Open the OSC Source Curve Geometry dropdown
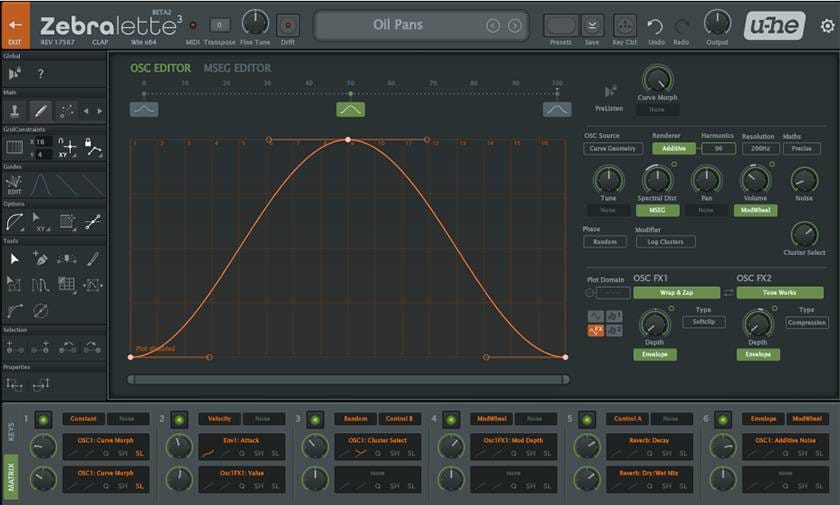Viewport: 840px width, 505px height. click(613, 148)
